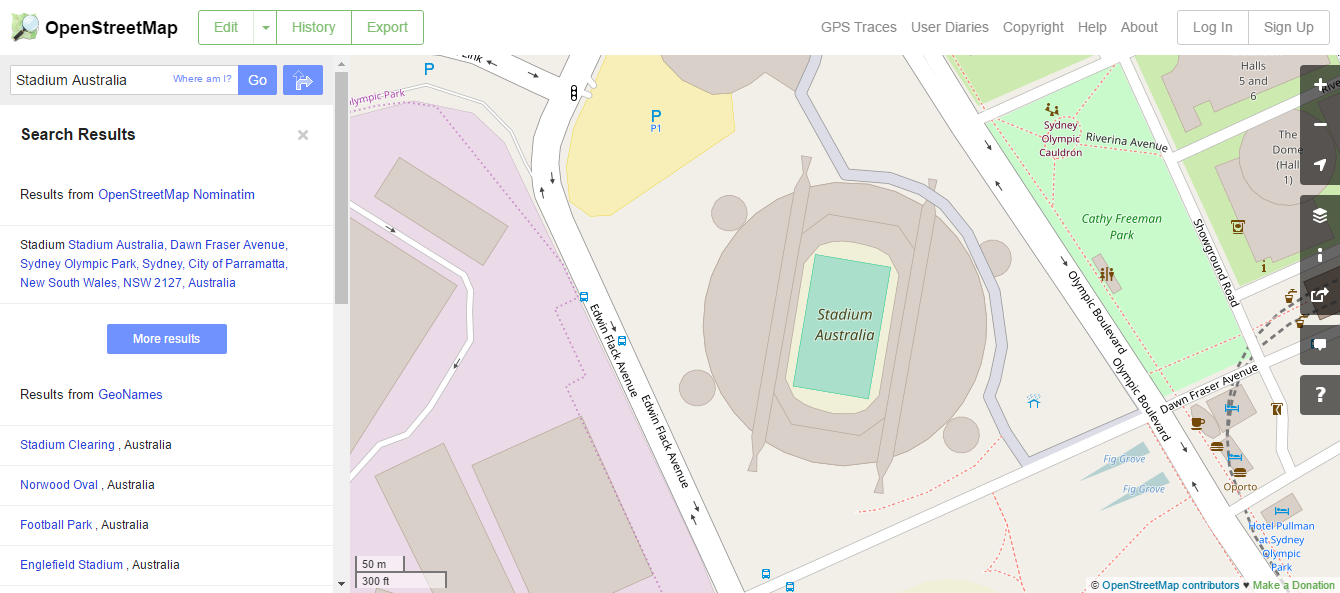The width and height of the screenshot is (1340, 593).
Task: Expand the Edit dropdown arrow
Action: click(x=265, y=28)
